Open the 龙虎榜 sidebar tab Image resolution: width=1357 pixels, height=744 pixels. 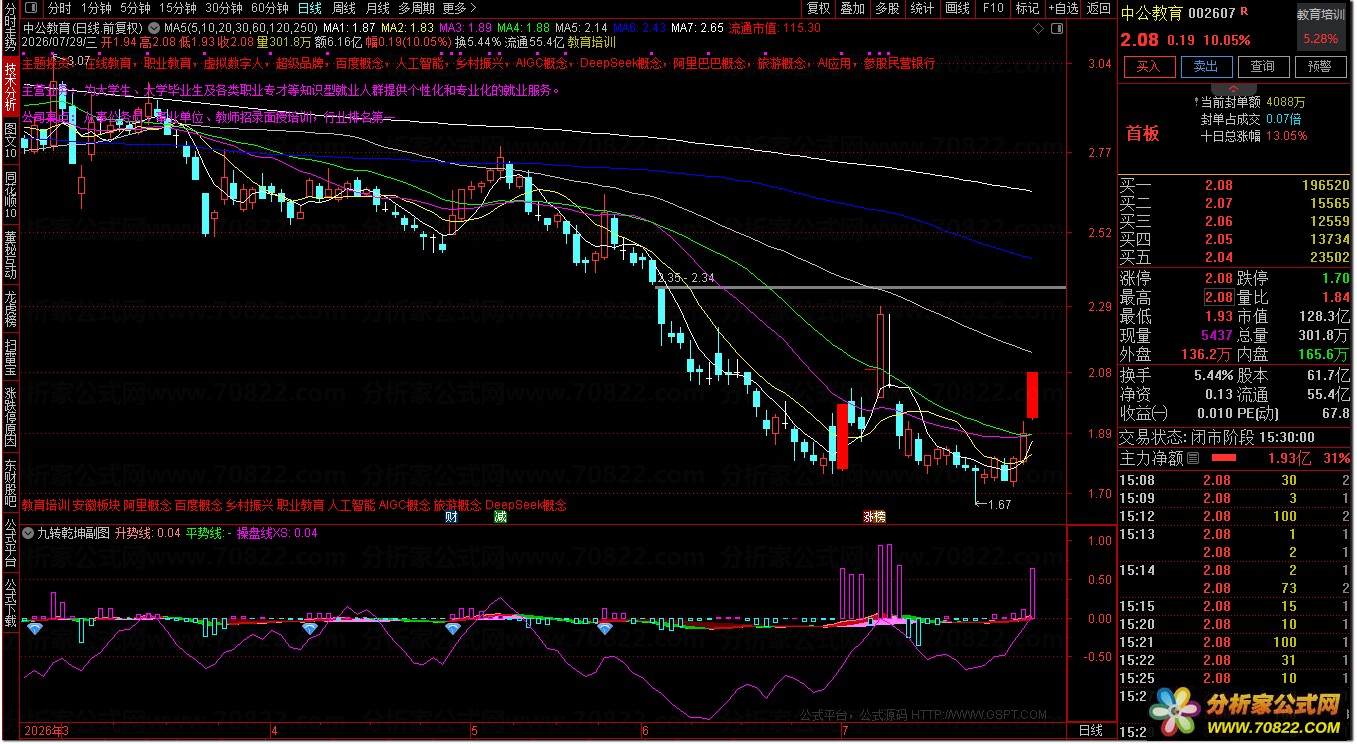10,309
